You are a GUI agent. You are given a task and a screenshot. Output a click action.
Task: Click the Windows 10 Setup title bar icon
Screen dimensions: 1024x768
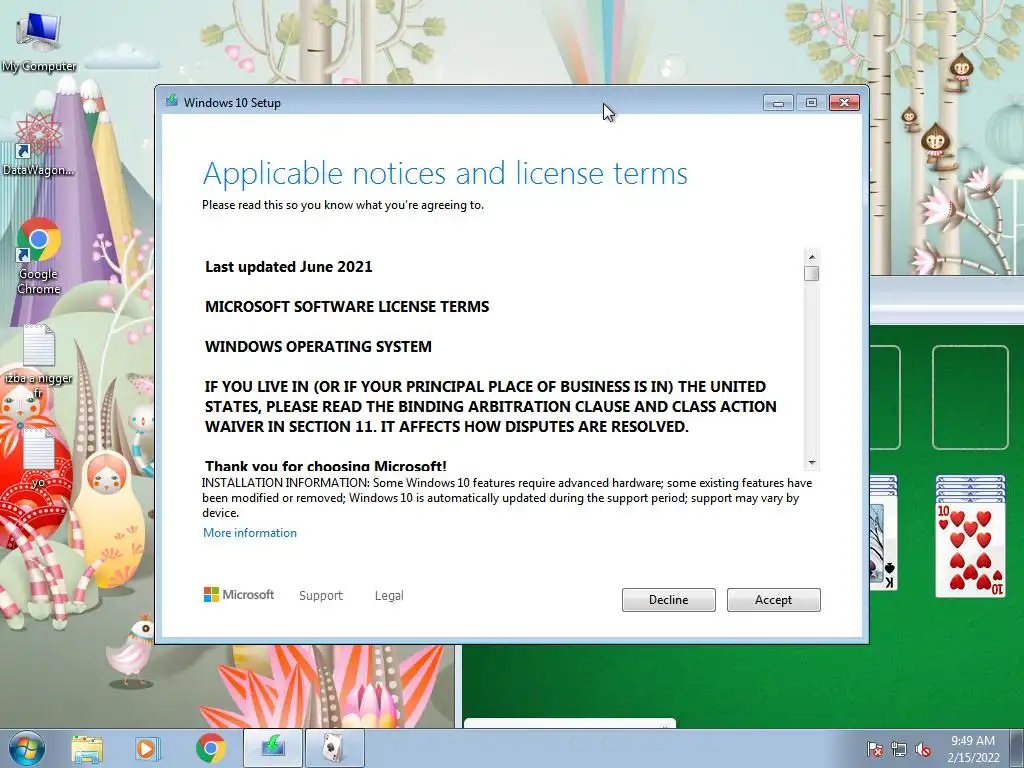pos(172,101)
